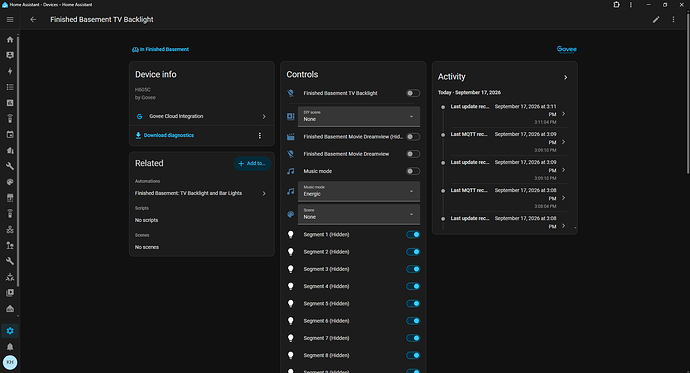Screen dimensions: 690x373
Task: Turn off the Segment 5 switch
Action: click(x=413, y=304)
